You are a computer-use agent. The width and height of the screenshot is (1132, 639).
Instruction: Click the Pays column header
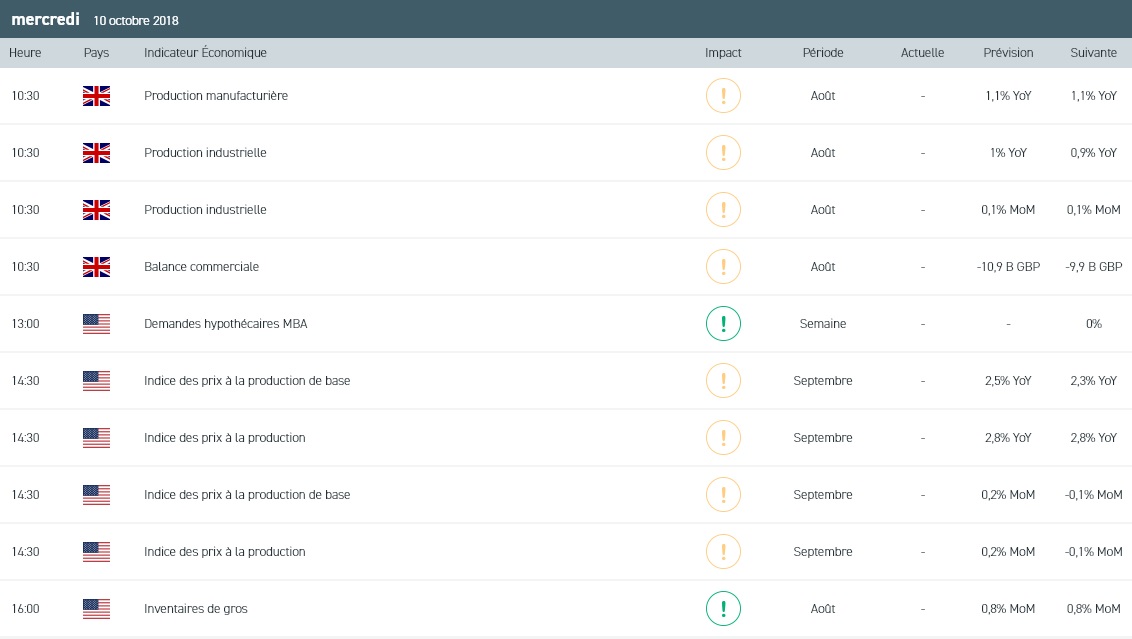pyautogui.click(x=97, y=53)
